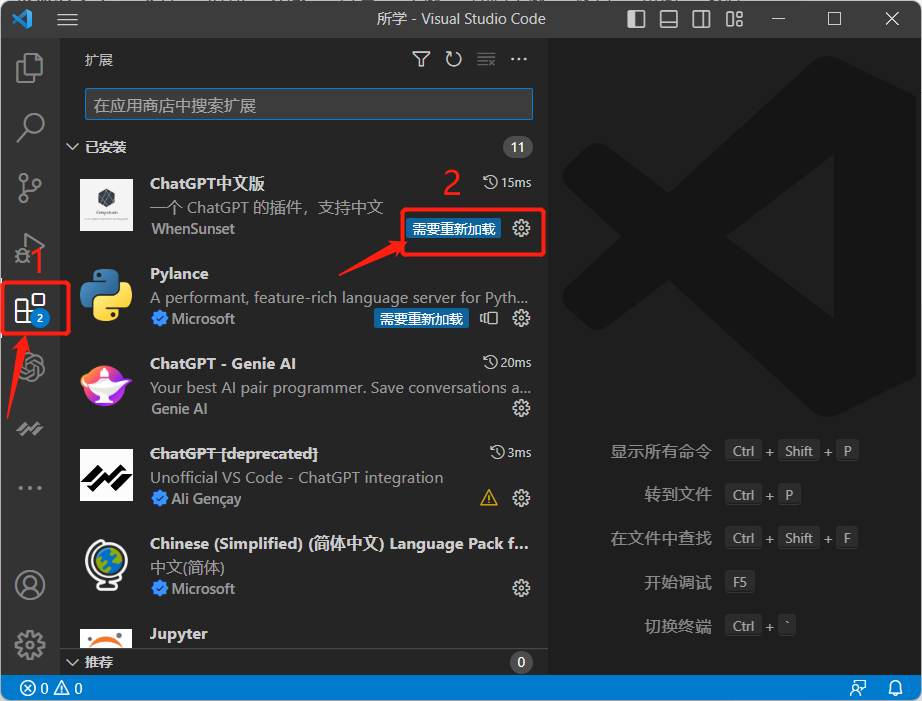
Task: Open the Search view in activity bar
Action: (29, 128)
